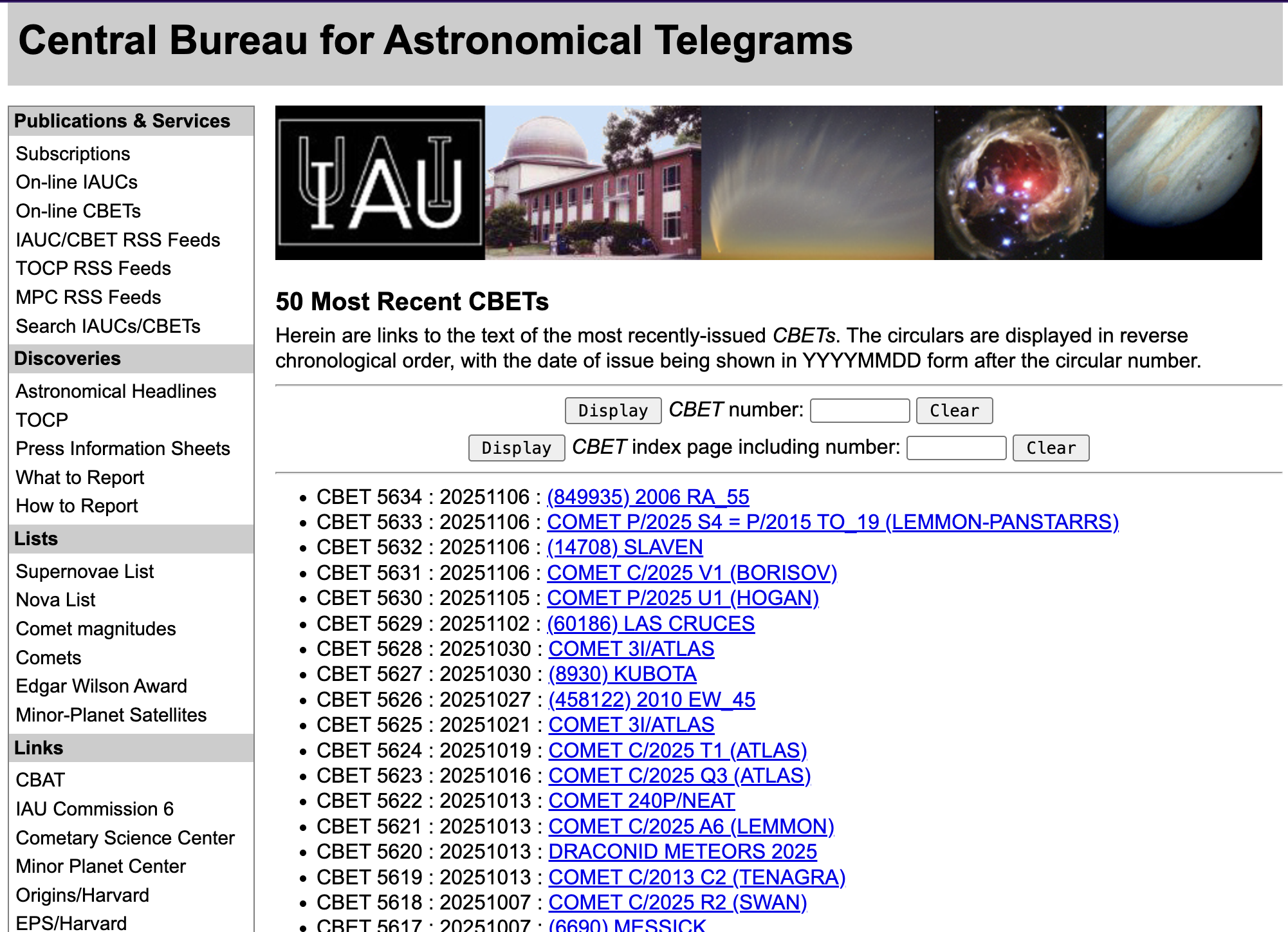Select Supernovae List in sidebar
The height and width of the screenshot is (932, 1288).
tap(84, 572)
